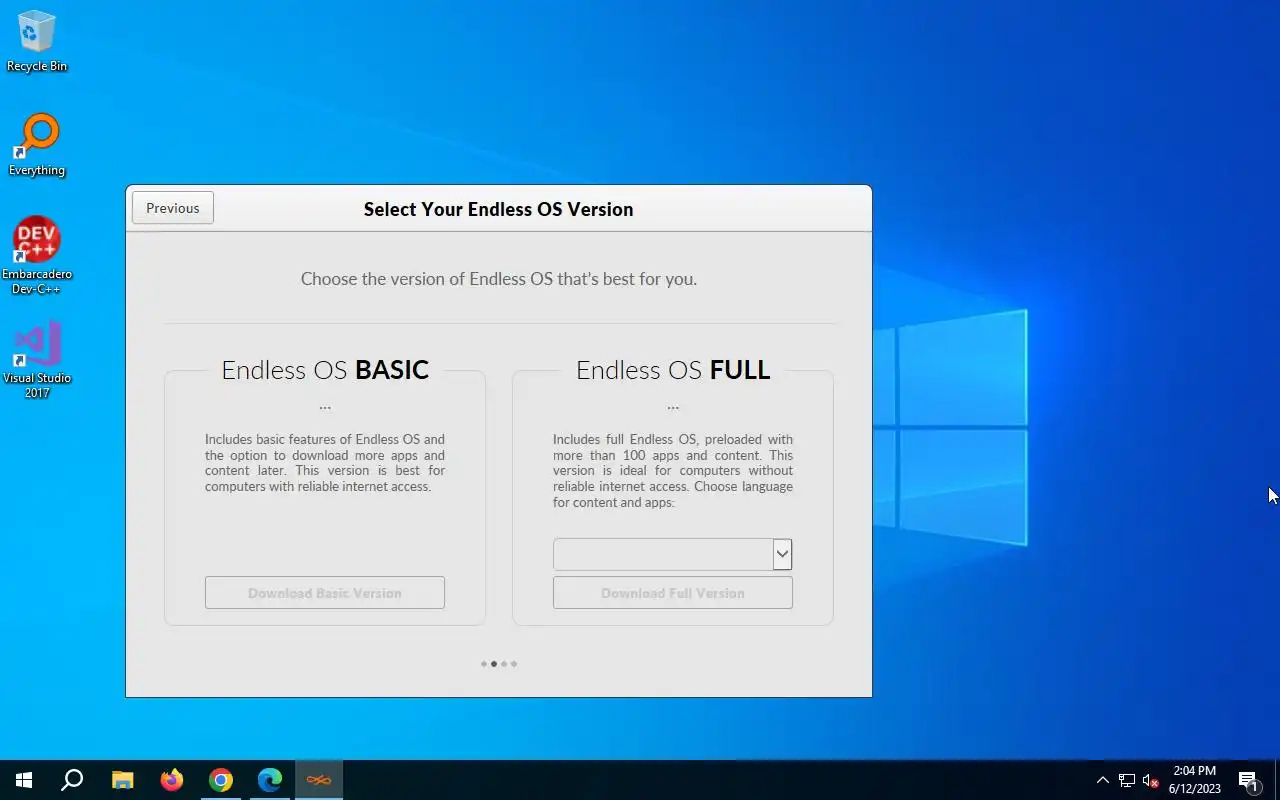Viewport: 1280px width, 800px height.
Task: Open the muted volume tray icon
Action: [1151, 780]
